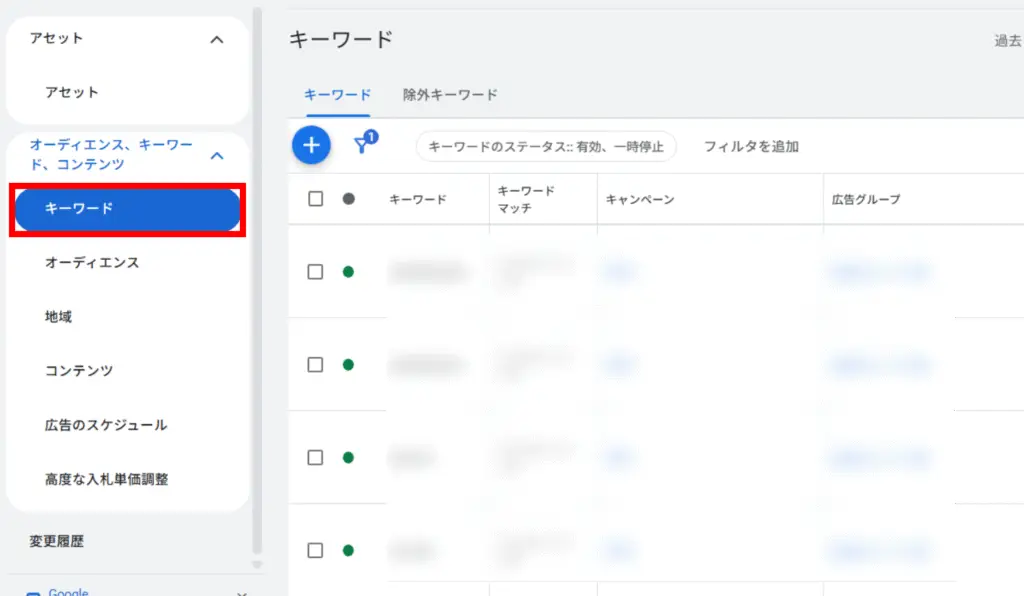Tick the fourth keyword row checkbox
The width and height of the screenshot is (1024, 596).
pos(316,550)
